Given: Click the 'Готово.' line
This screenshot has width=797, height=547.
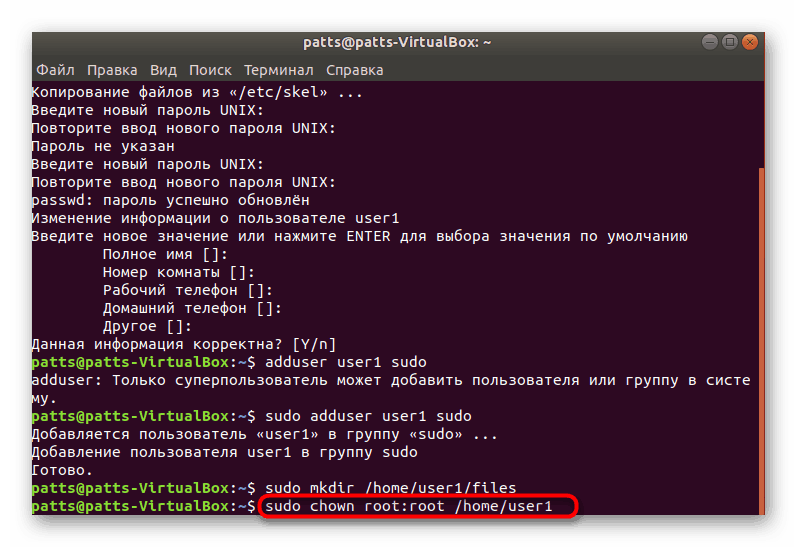Looking at the screenshot, I should (62, 471).
